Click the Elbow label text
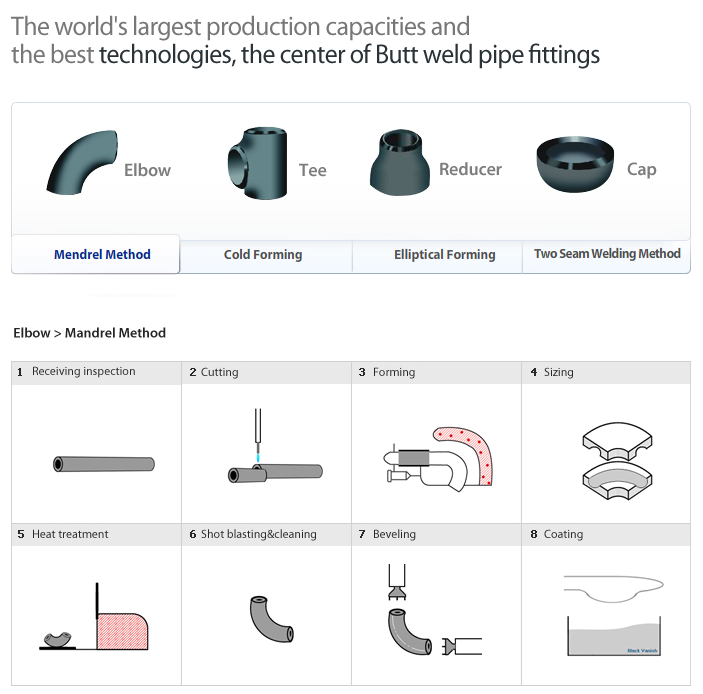Image resolution: width=703 pixels, height=694 pixels. (x=147, y=170)
